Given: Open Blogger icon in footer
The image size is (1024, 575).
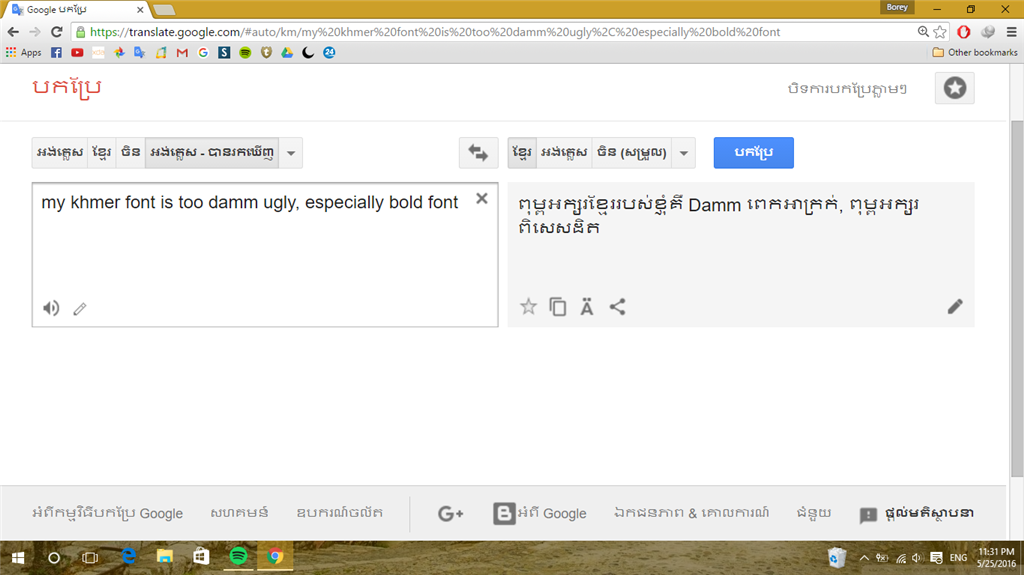Looking at the screenshot, I should 504,514.
